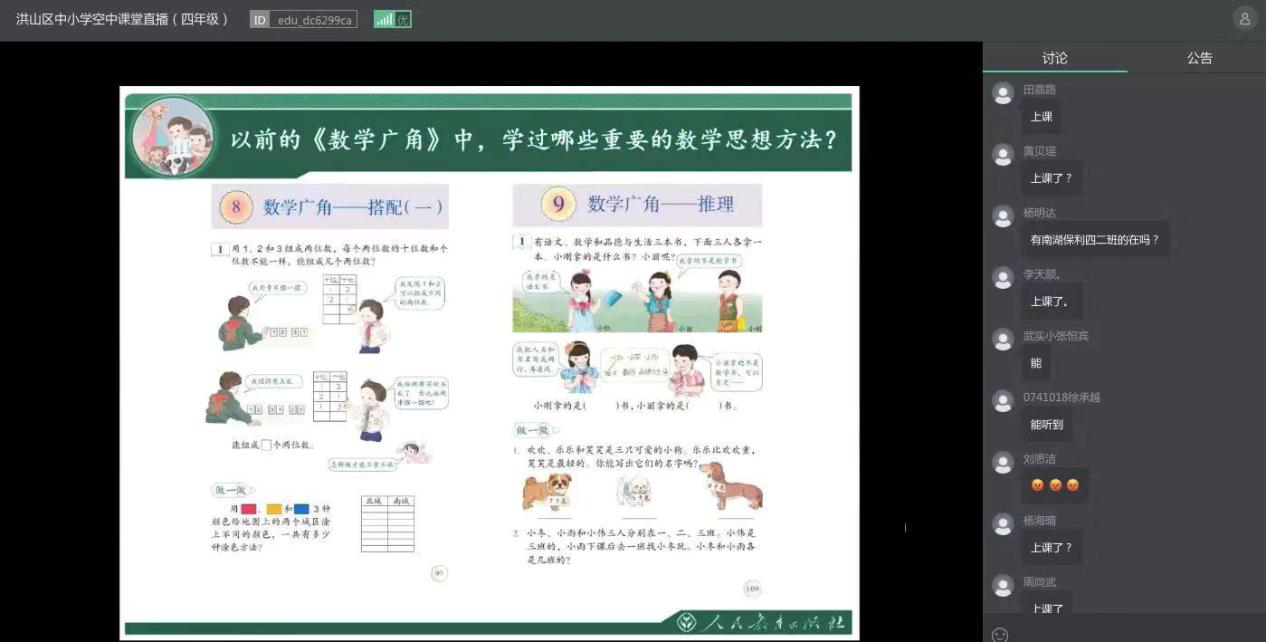Image resolution: width=1266 pixels, height=642 pixels.
Task: Click 李天顺's avatar in the chat
Action: pyautogui.click(x=1003, y=278)
